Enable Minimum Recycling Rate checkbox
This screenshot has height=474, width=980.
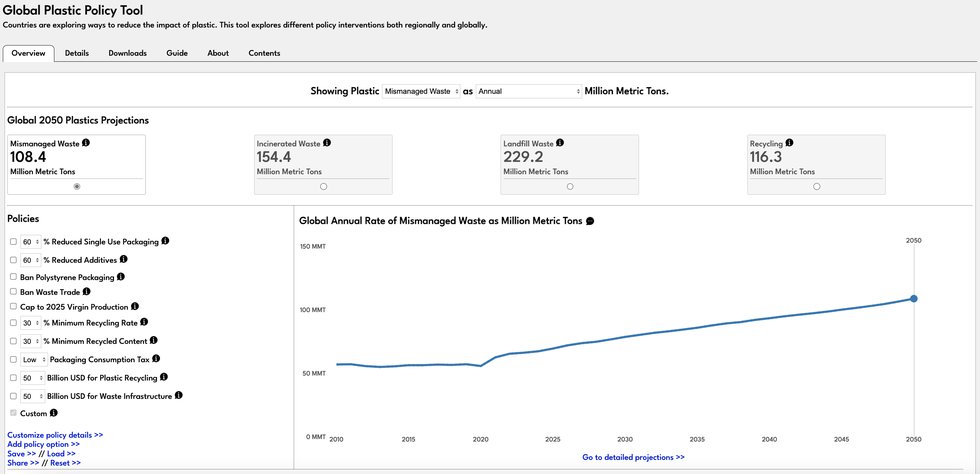pos(14,323)
